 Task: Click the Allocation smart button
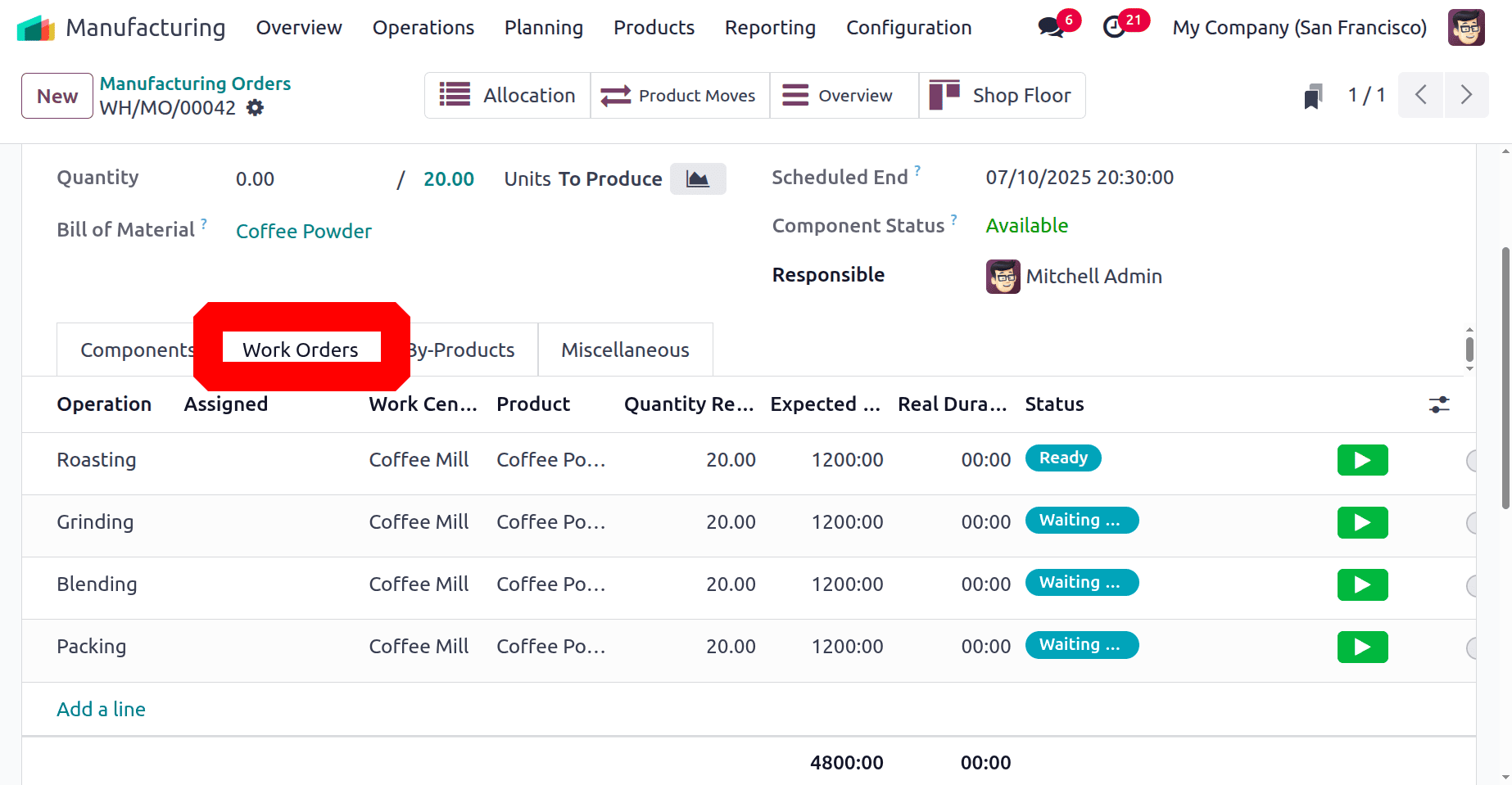click(x=507, y=95)
